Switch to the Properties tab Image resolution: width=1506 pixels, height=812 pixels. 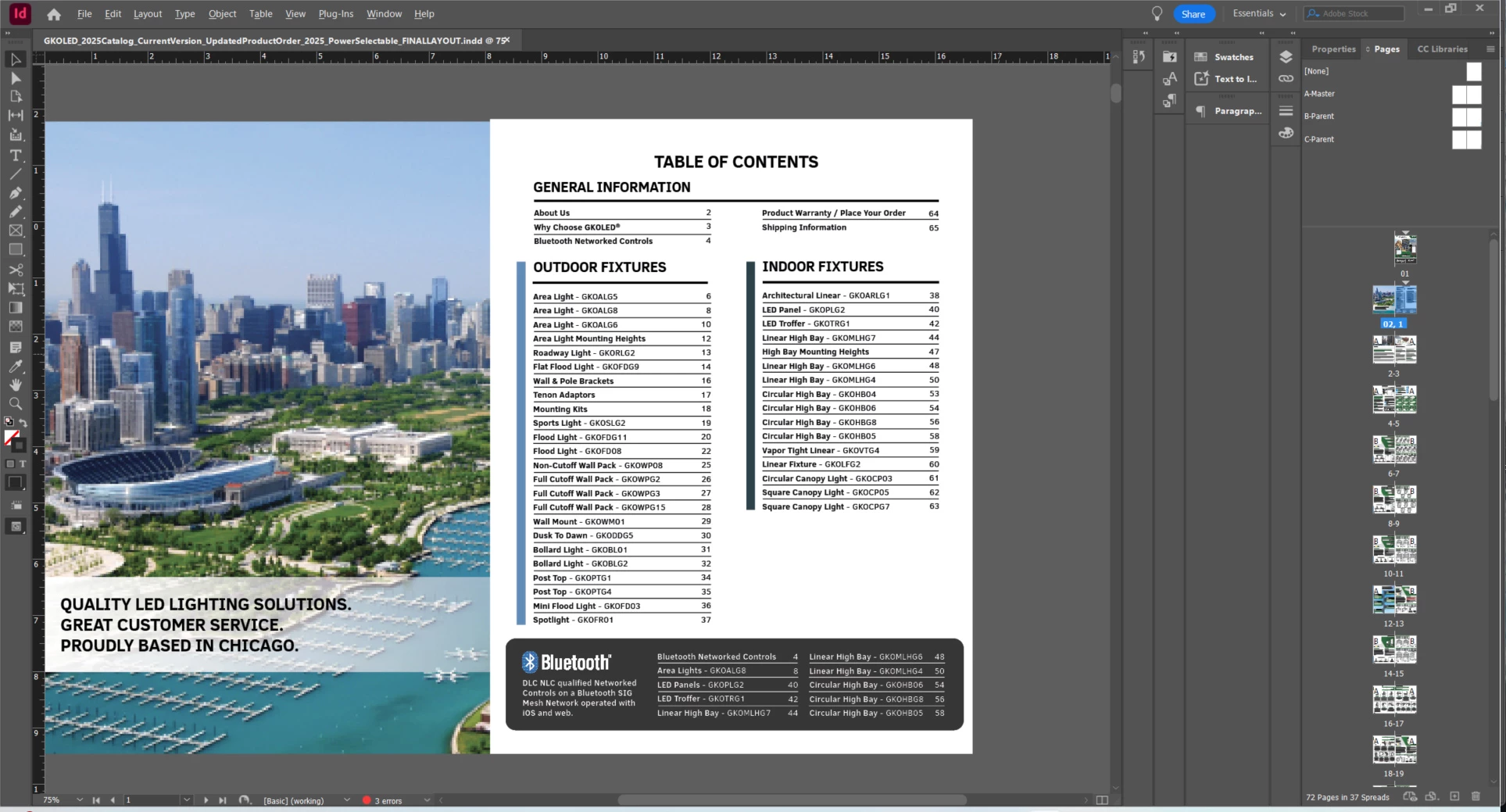click(x=1333, y=48)
